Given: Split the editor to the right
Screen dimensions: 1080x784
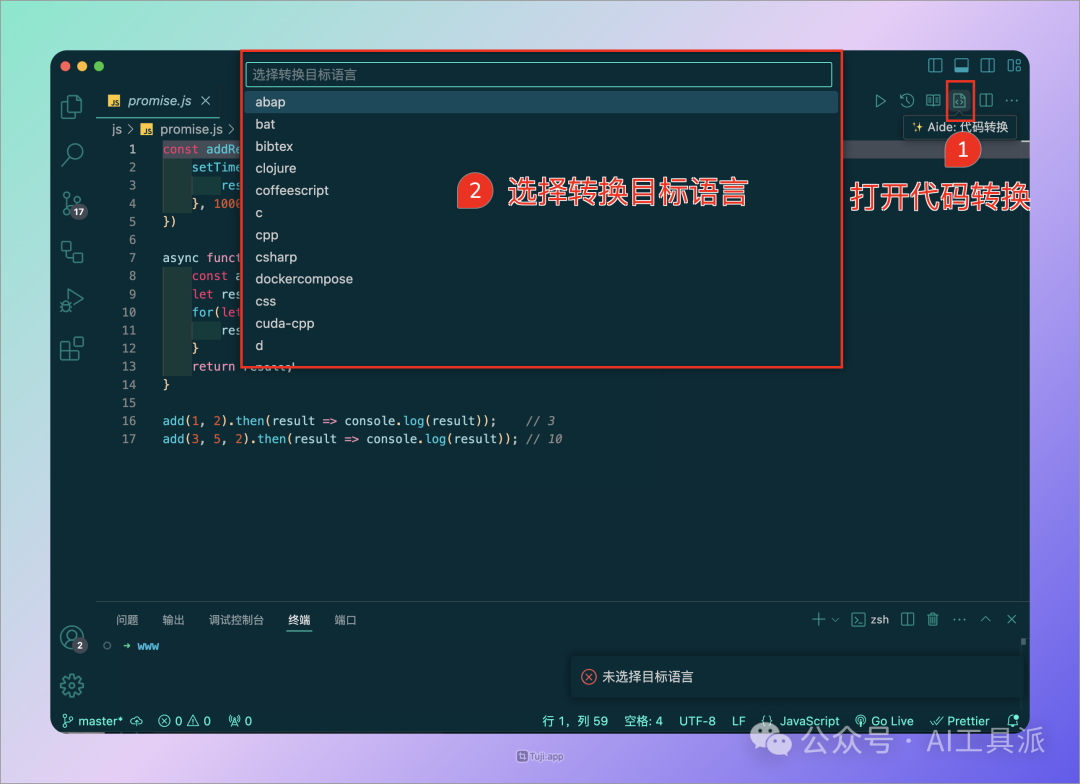Looking at the screenshot, I should (986, 101).
